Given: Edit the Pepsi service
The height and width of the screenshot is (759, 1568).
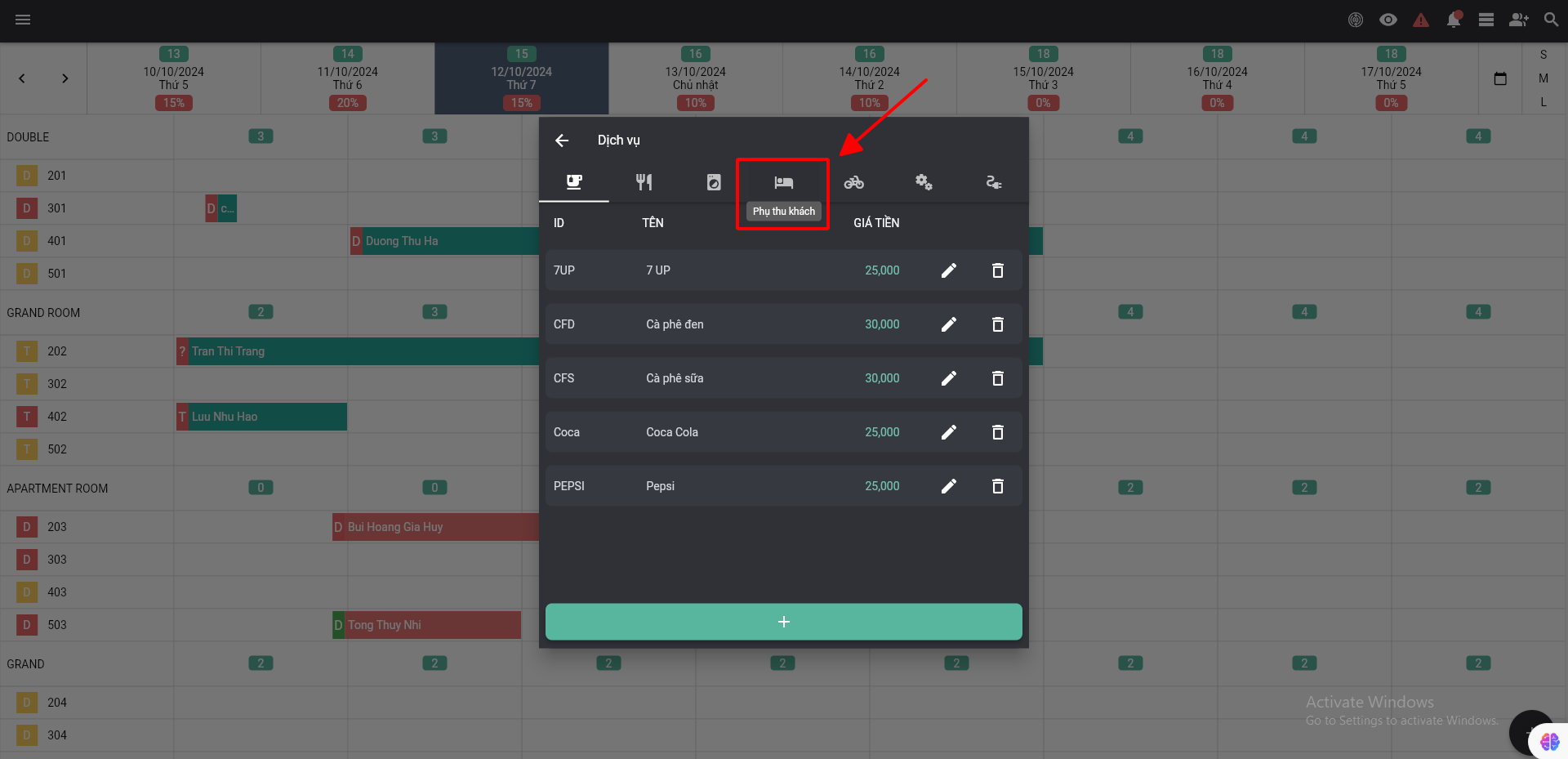Looking at the screenshot, I should pos(949,486).
